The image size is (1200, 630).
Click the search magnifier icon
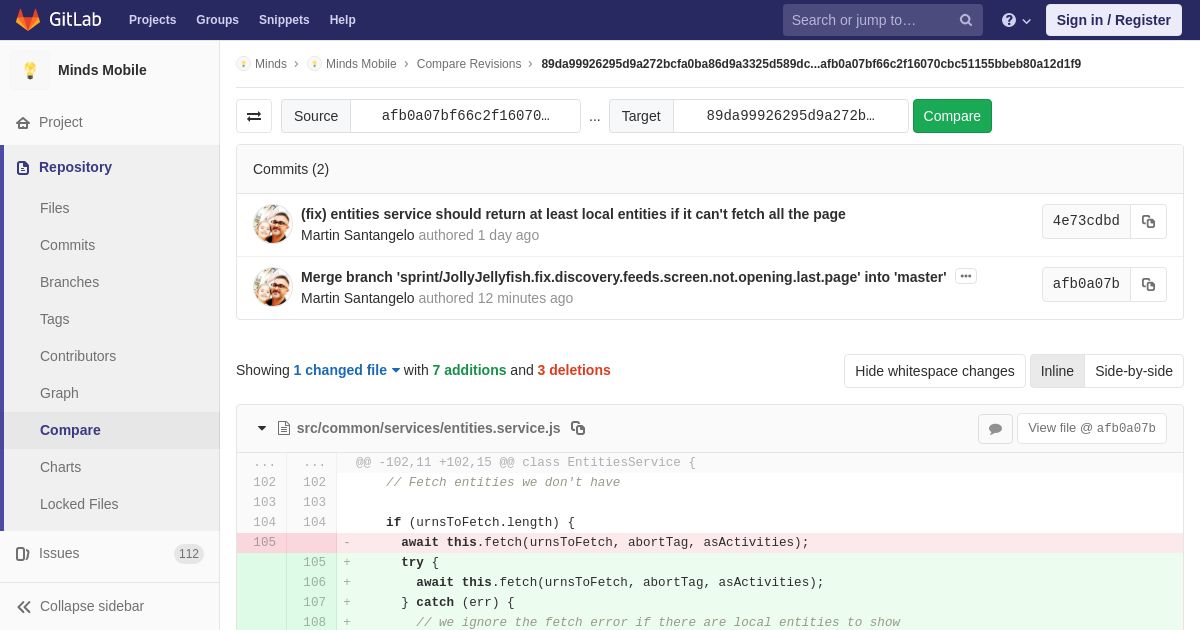coord(966,20)
